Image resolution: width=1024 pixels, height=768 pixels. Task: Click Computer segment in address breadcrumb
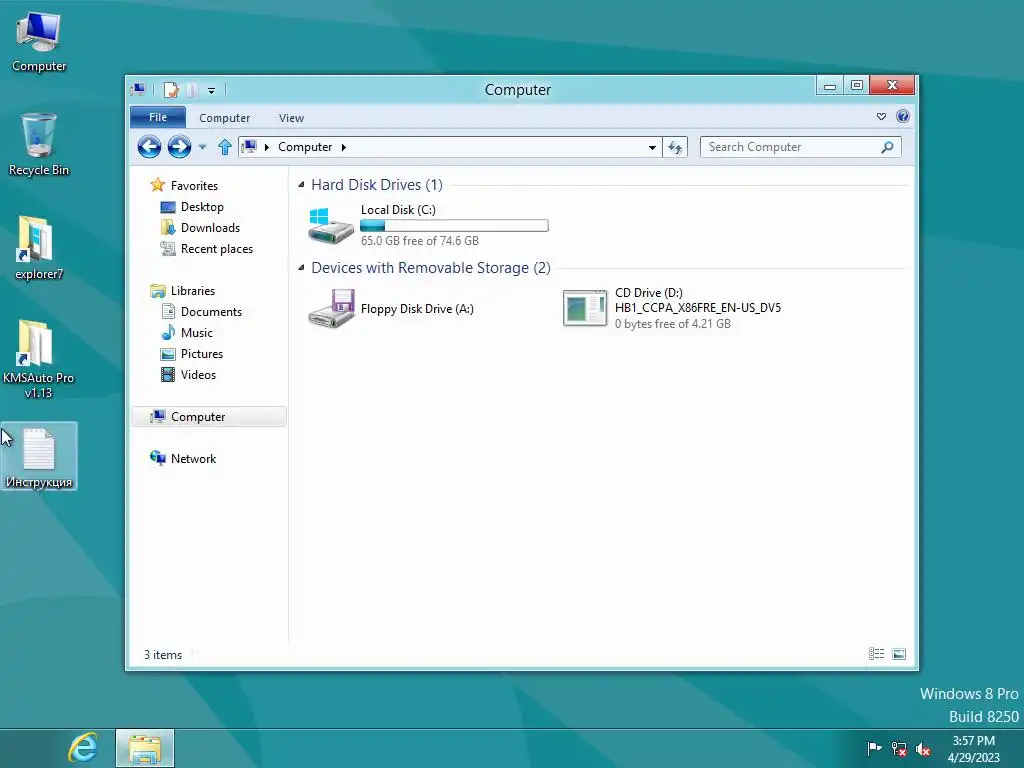305,147
